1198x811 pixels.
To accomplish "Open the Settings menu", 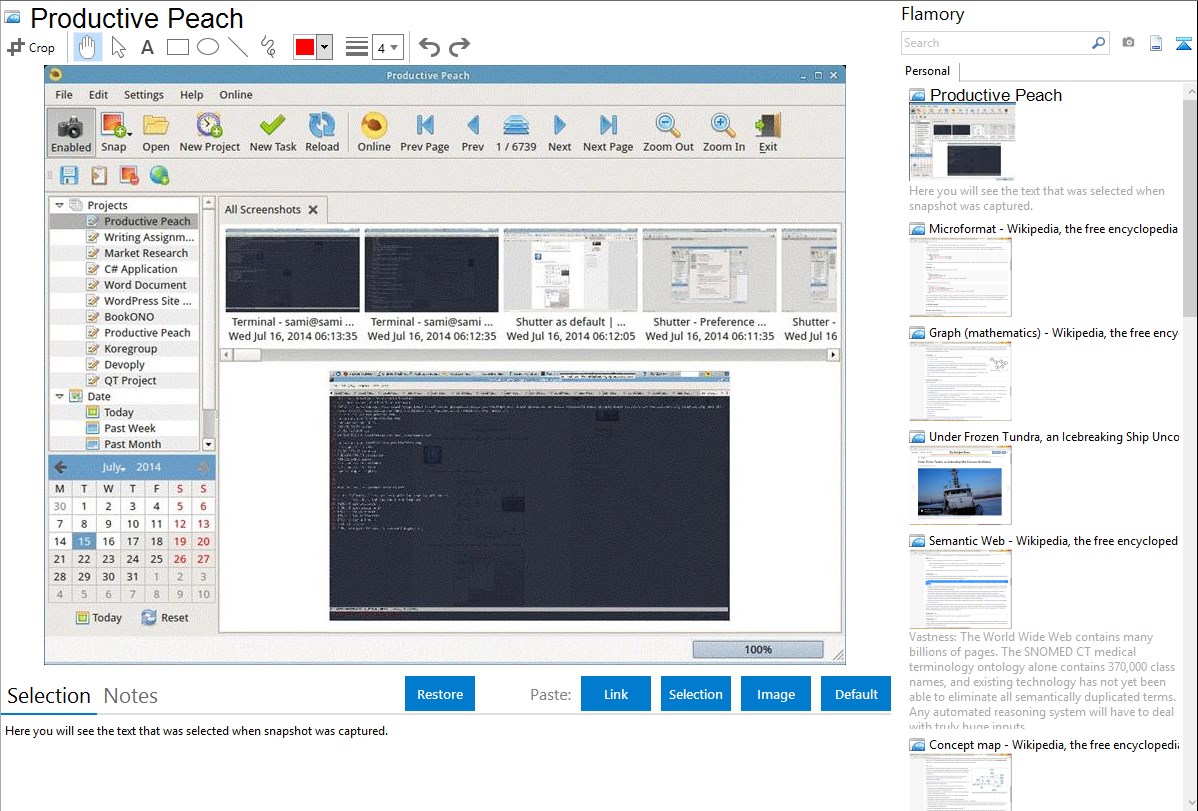I will [144, 95].
